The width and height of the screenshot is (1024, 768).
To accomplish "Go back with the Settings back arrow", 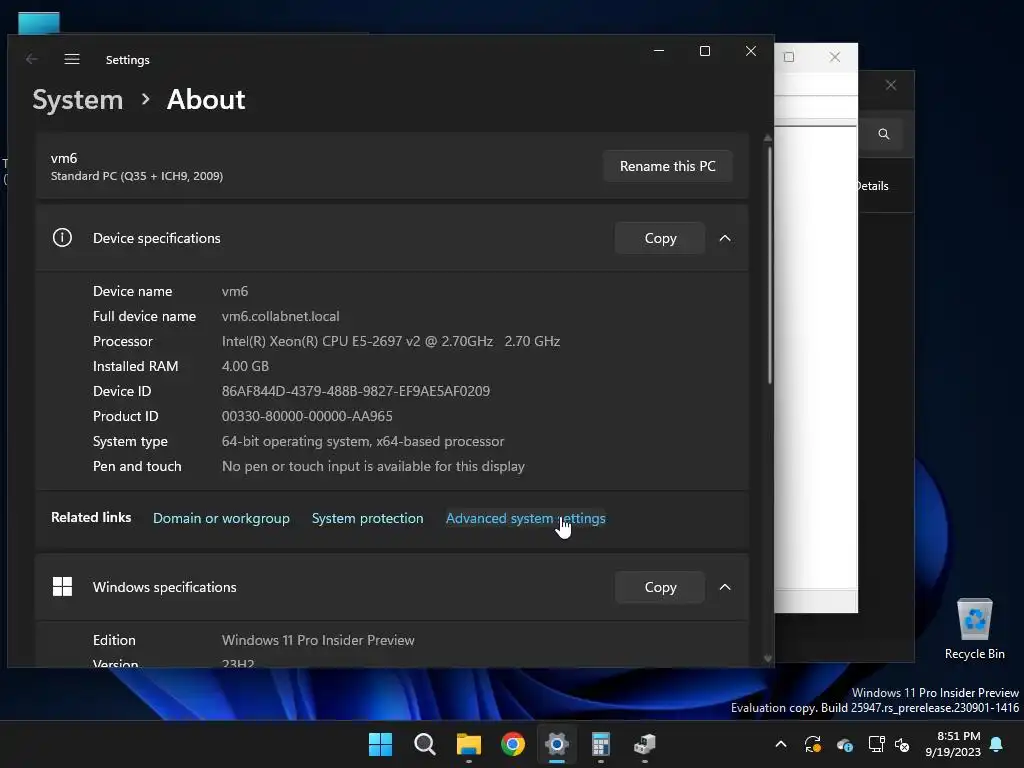I will pos(31,59).
